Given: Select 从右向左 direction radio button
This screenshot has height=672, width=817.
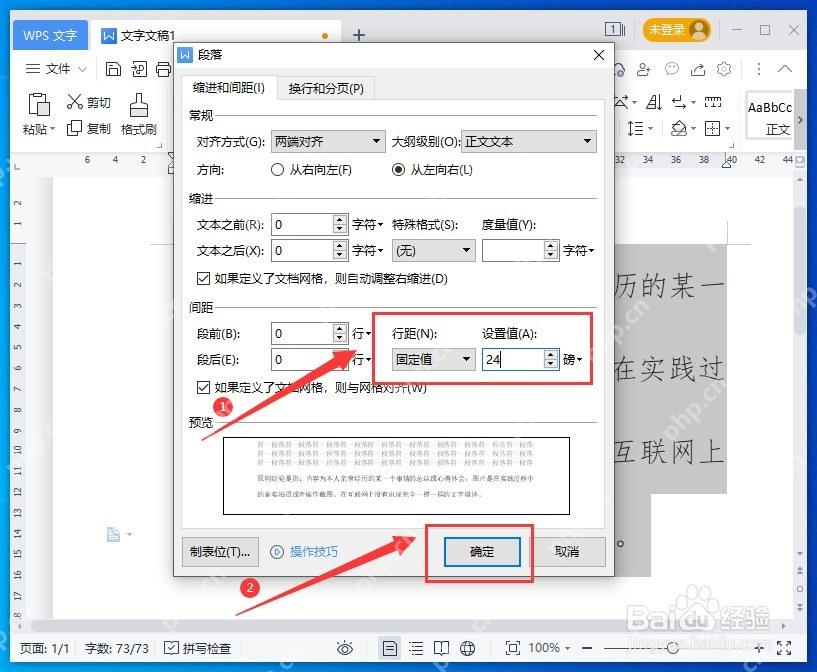Looking at the screenshot, I should coord(277,170).
